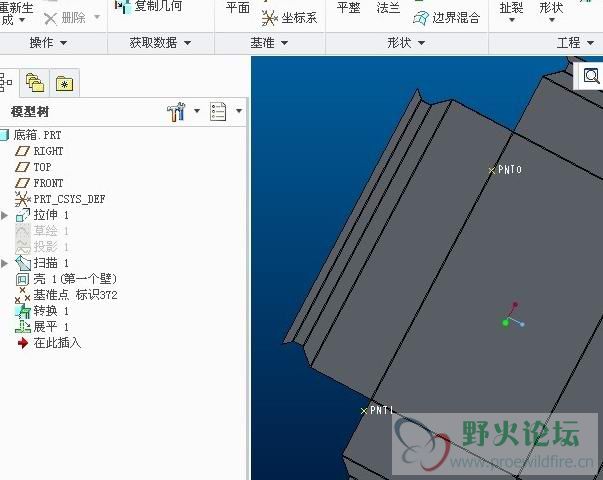Open the dropdown arrow beside the list icon
Viewport: 603px width, 480px height.
tap(239, 111)
